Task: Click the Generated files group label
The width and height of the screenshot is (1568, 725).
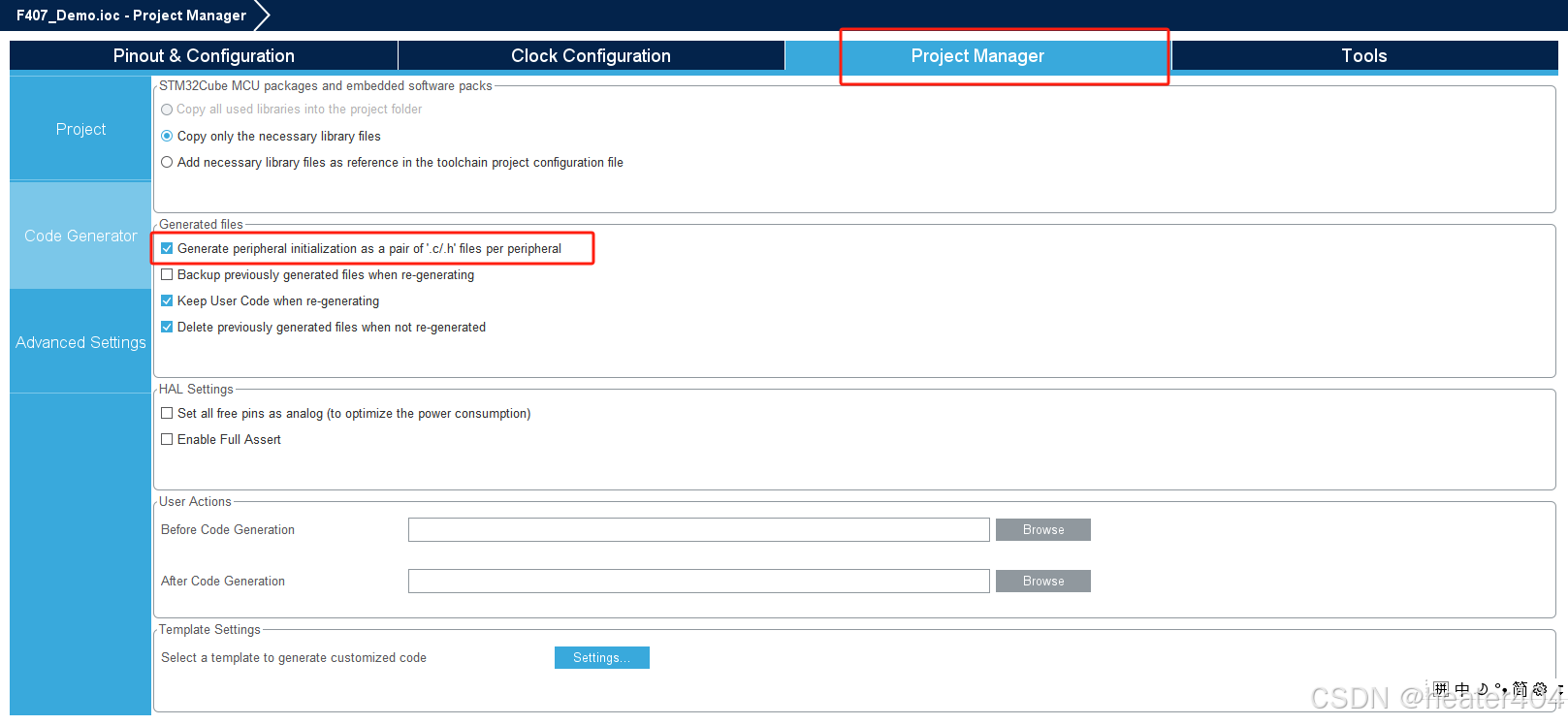Action: [x=201, y=225]
